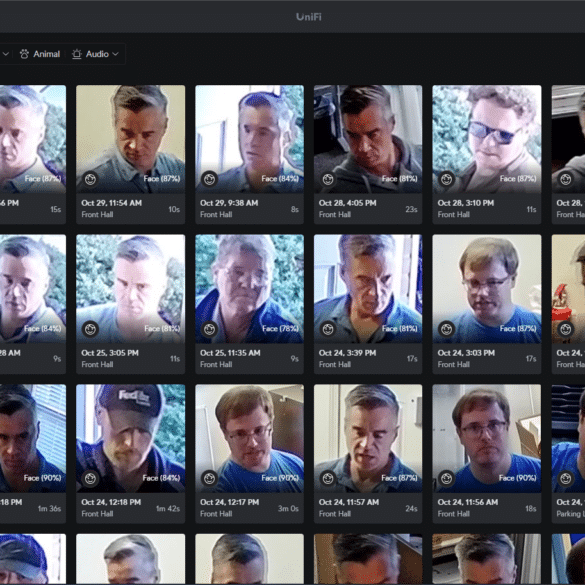Click the '8s' duration label

point(295,209)
